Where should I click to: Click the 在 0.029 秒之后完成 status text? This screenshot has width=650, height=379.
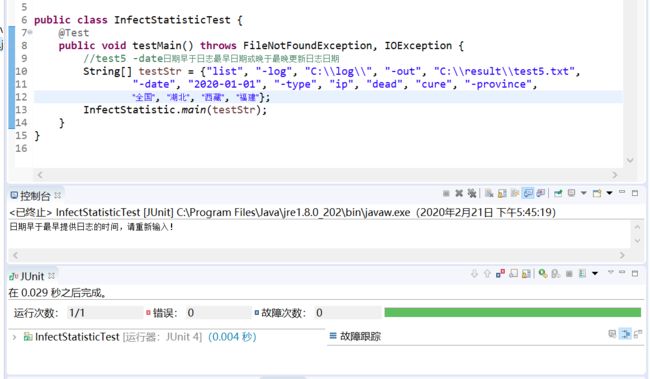pos(57,293)
